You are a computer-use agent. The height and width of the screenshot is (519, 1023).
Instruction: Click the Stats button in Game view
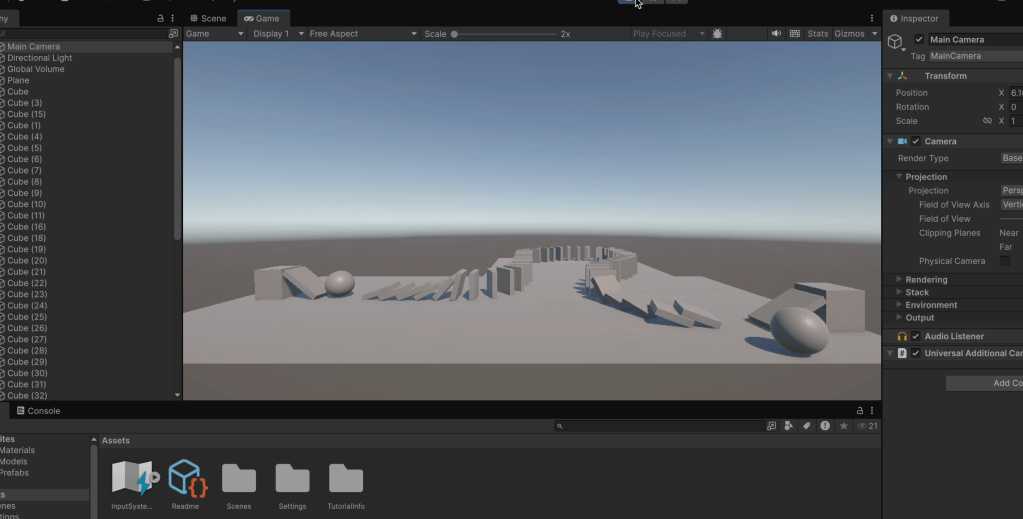click(x=817, y=34)
